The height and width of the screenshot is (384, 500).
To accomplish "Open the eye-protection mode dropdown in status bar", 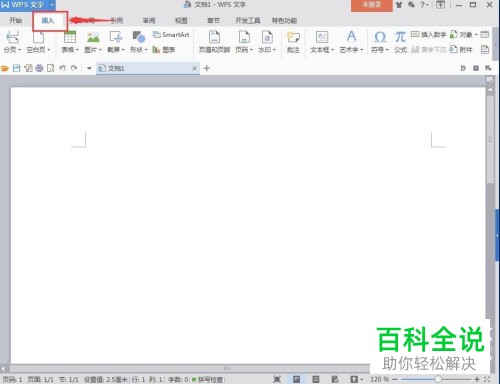I will coord(356,379).
